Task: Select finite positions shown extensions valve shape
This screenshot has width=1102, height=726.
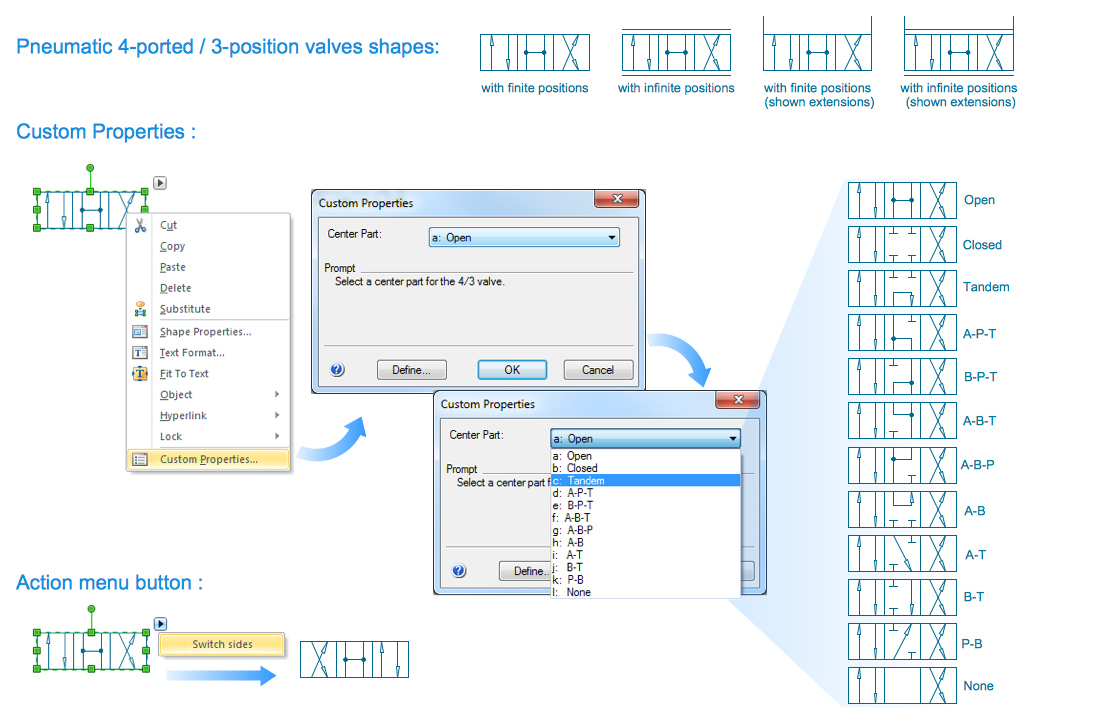Action: coord(817,45)
